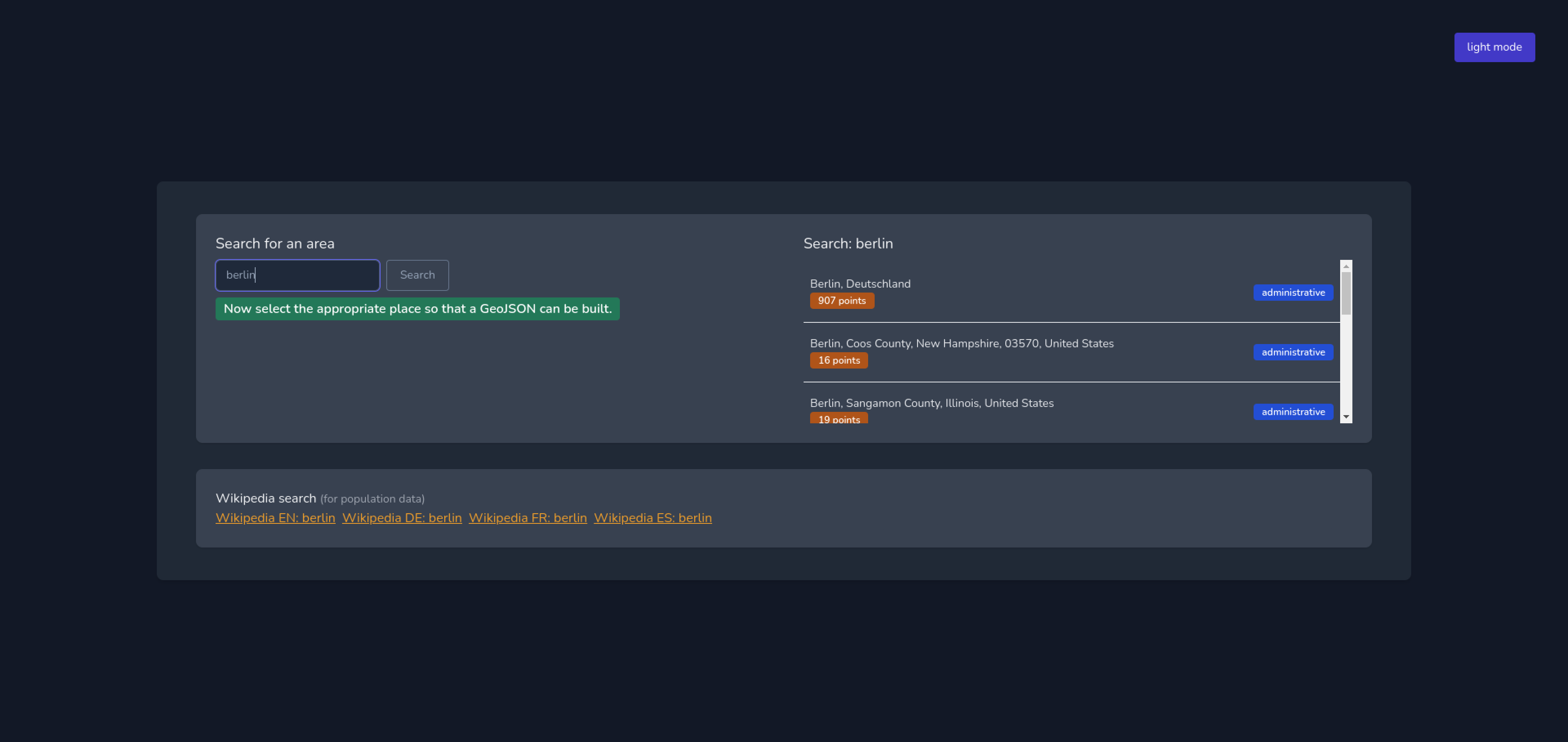Click administrative tag for New Hampshire Berlin
Screen dimensions: 1568x742
[x=1292, y=353]
